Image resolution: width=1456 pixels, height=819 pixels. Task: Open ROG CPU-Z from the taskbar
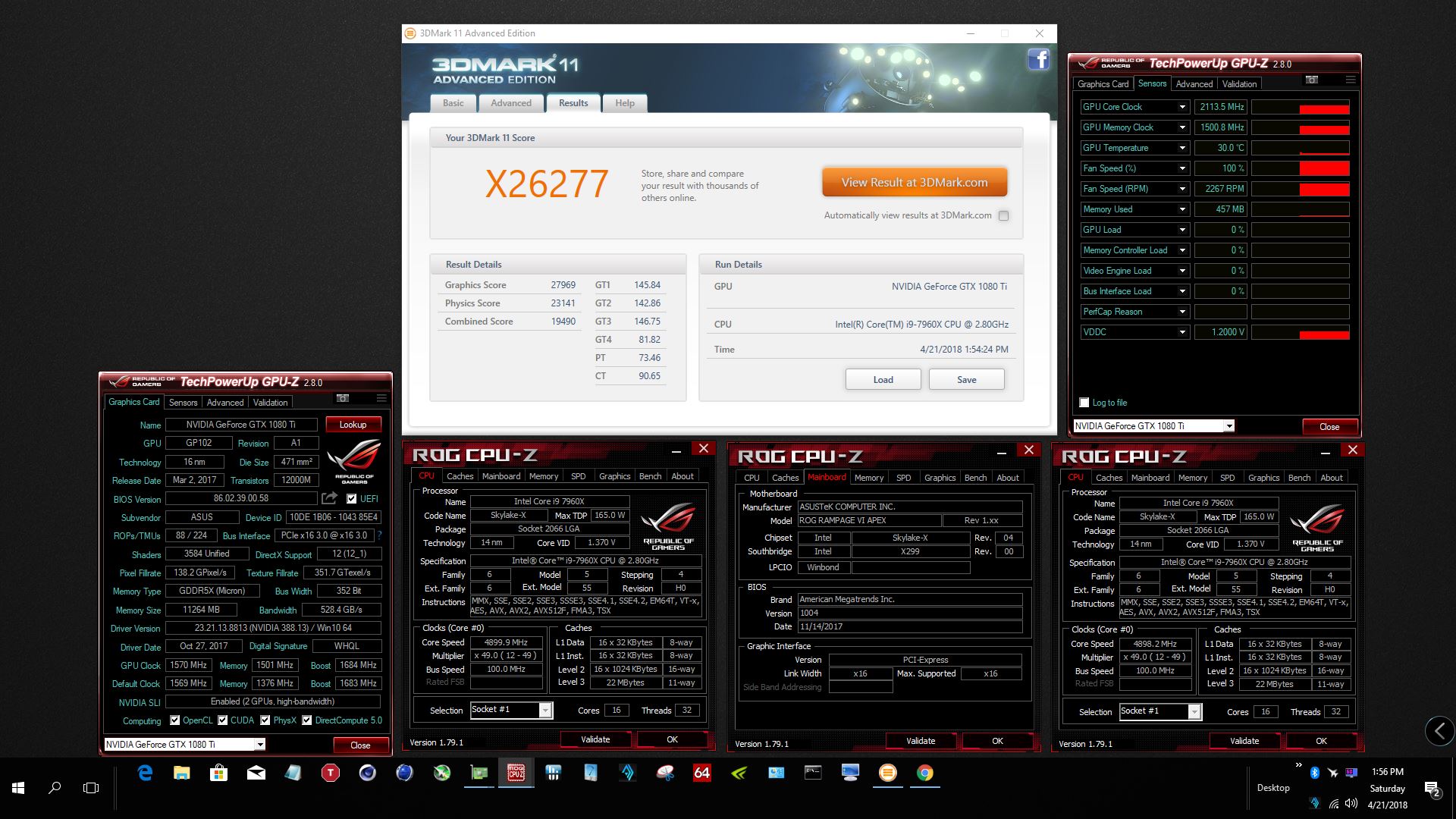coord(516,773)
